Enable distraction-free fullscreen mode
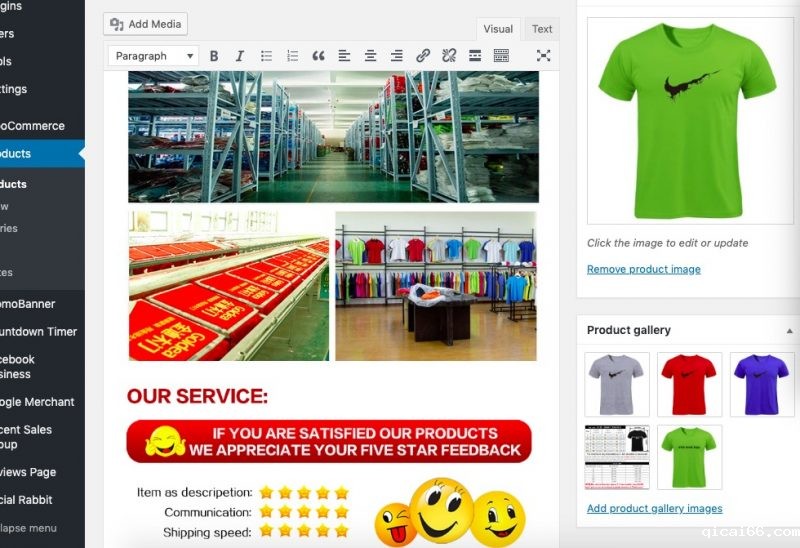The height and width of the screenshot is (548, 800). [543, 56]
